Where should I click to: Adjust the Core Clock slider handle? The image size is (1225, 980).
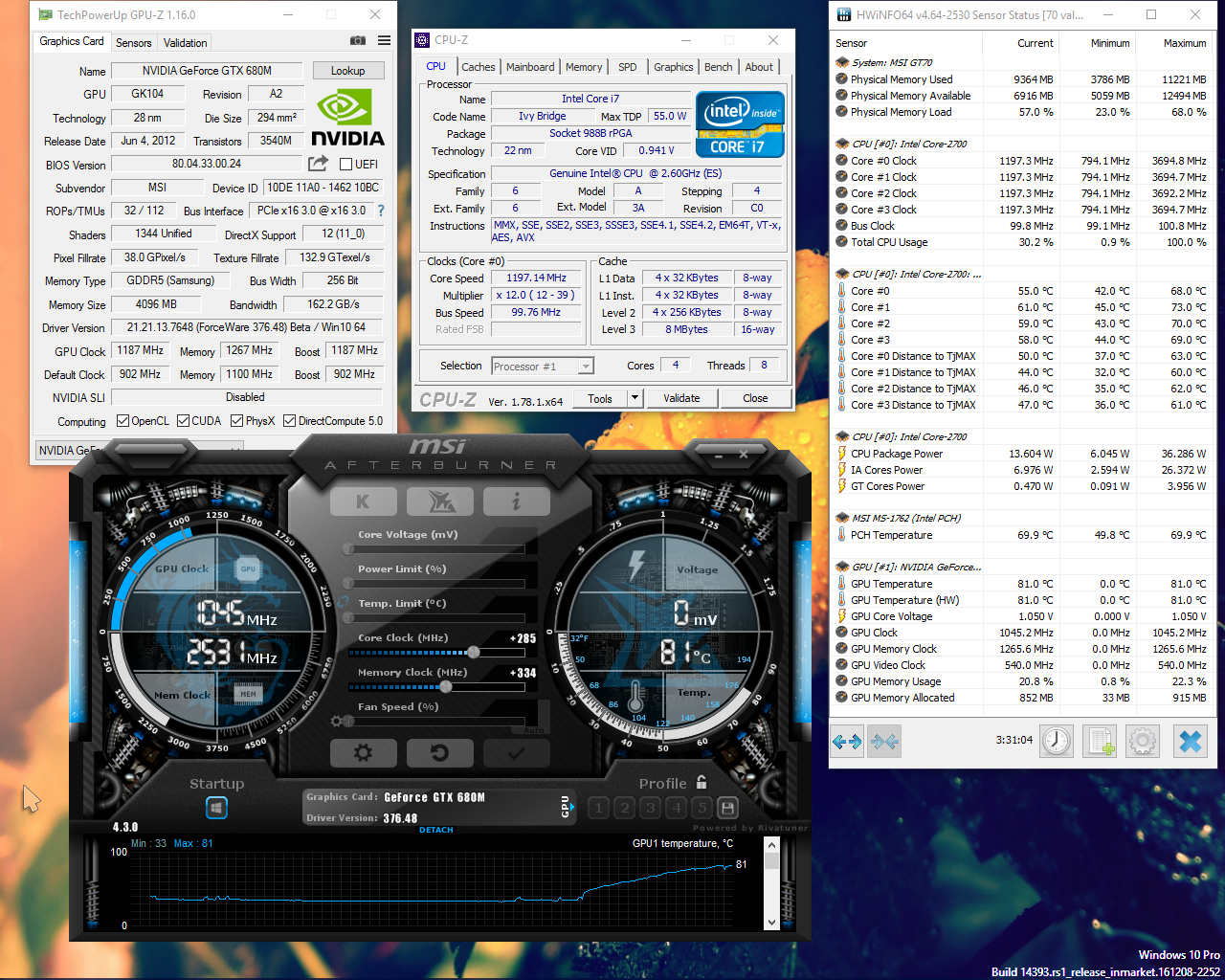pos(473,652)
